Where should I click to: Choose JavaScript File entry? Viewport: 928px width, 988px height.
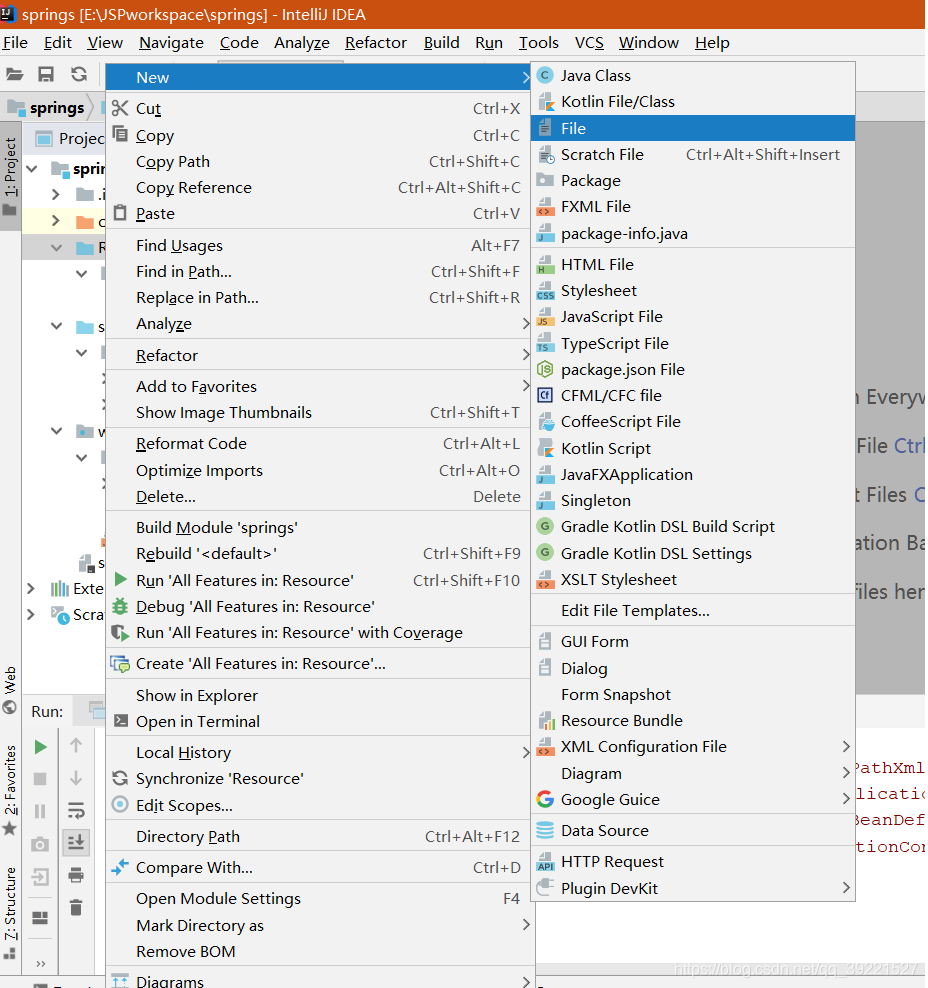693,316
